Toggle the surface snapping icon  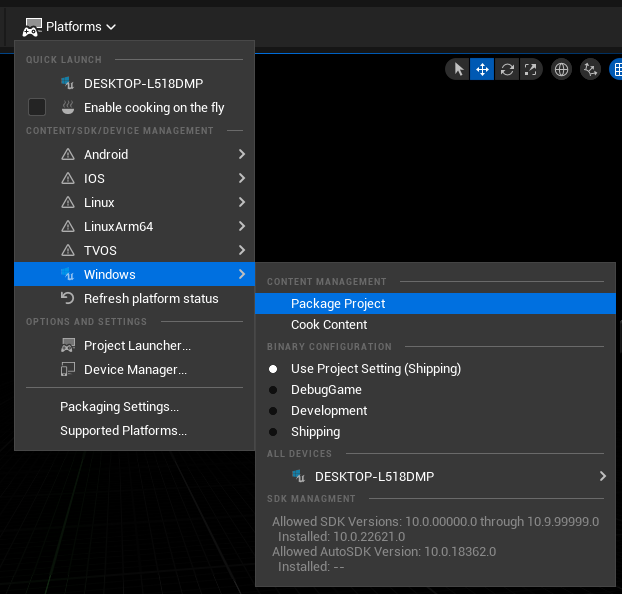coord(590,69)
